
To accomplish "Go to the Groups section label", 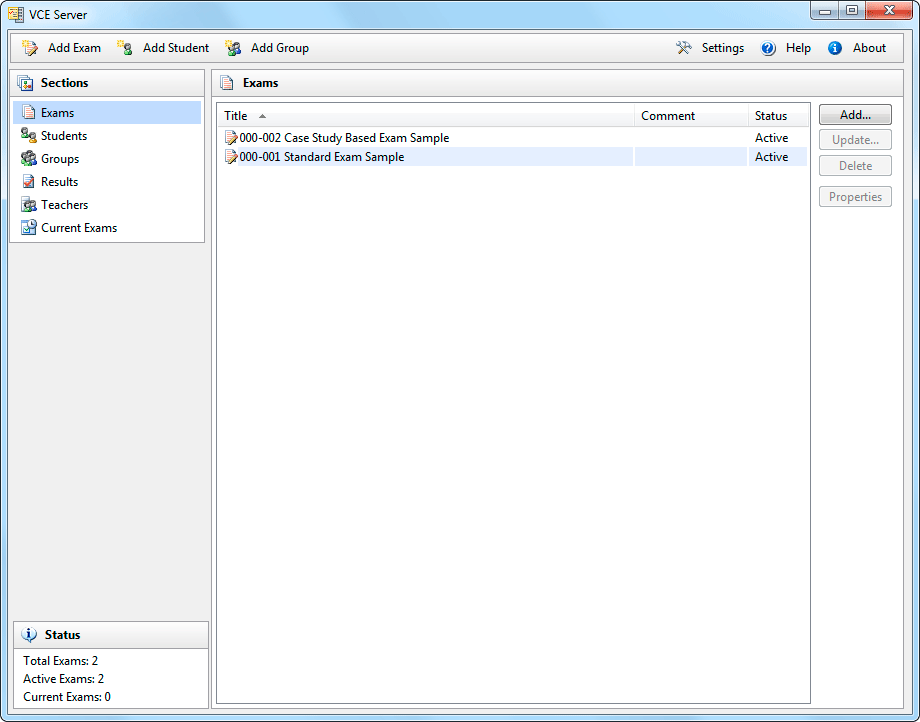I will (60, 159).
